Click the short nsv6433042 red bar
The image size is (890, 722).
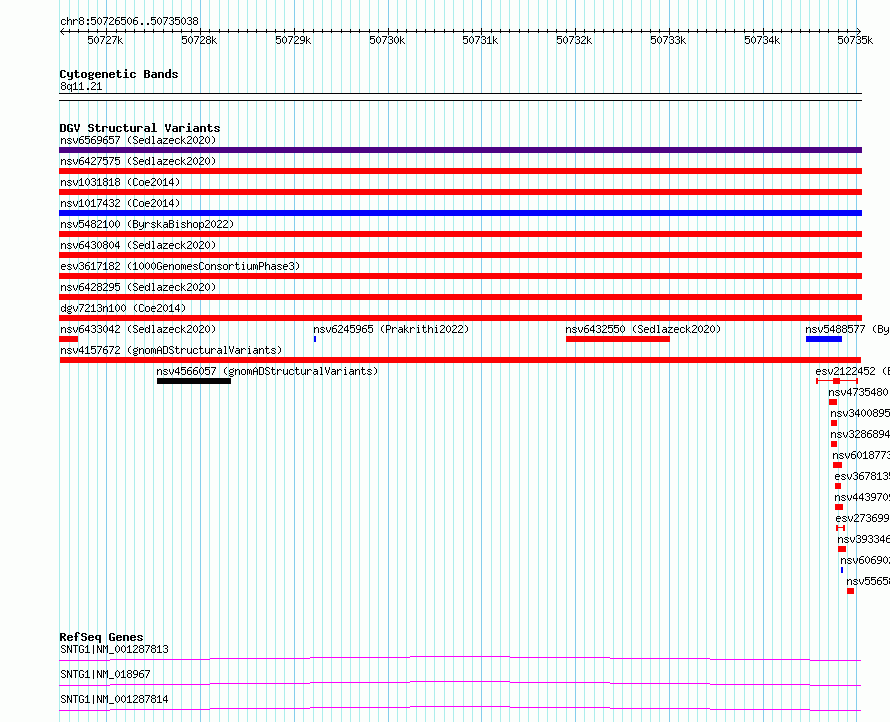point(68,339)
